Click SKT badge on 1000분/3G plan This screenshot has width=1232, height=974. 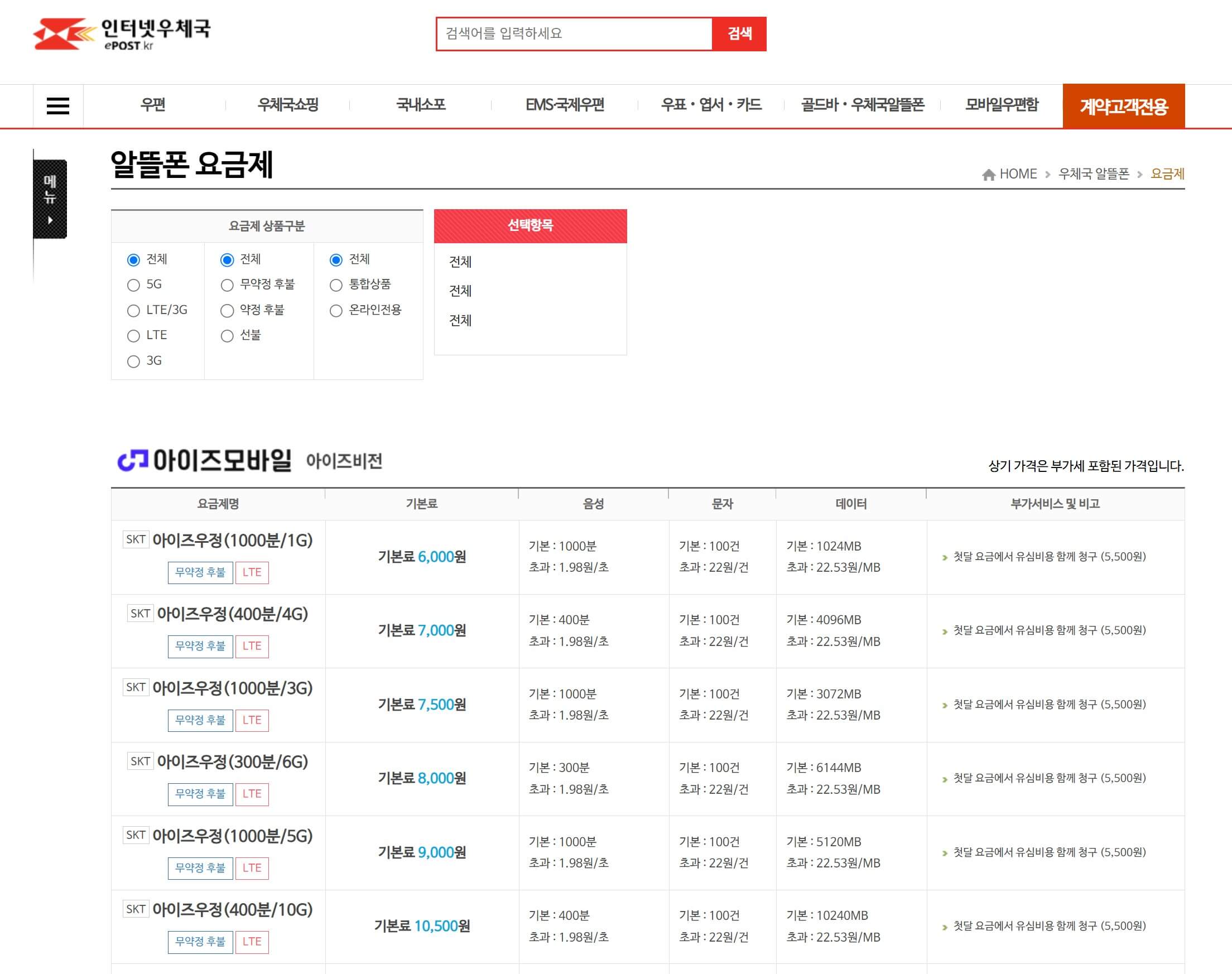pyautogui.click(x=136, y=687)
